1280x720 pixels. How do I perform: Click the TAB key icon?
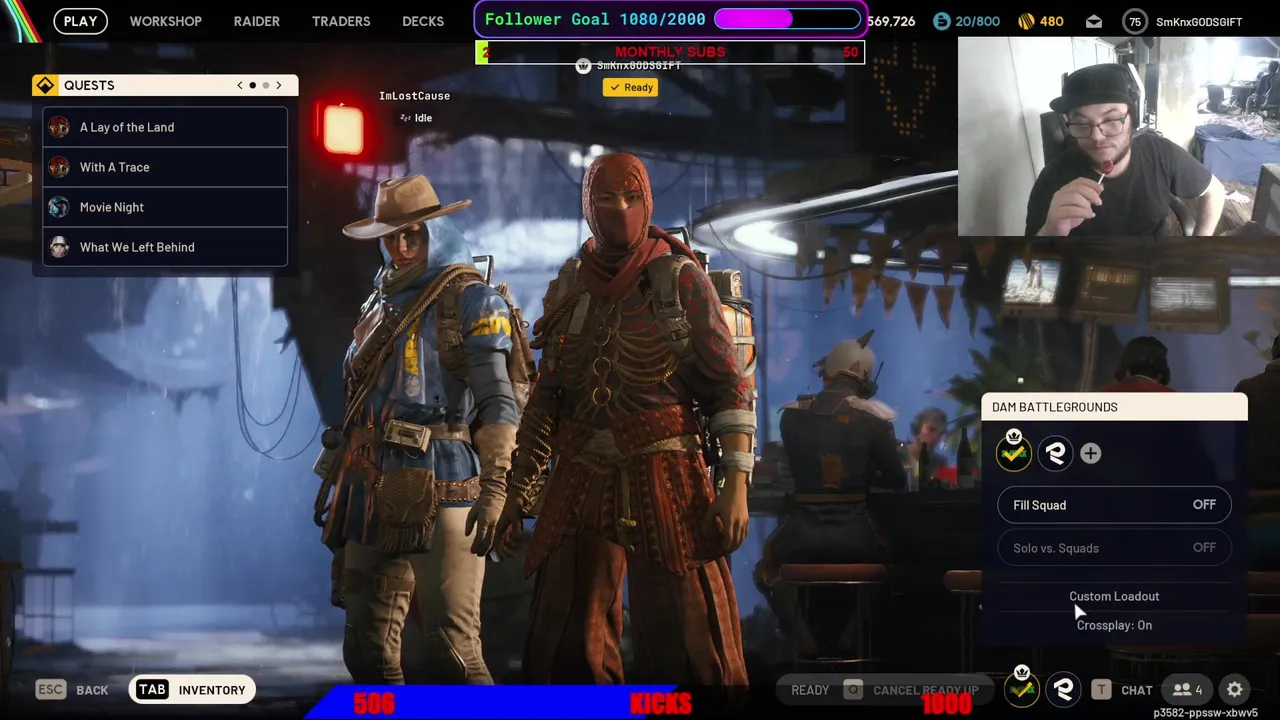152,689
